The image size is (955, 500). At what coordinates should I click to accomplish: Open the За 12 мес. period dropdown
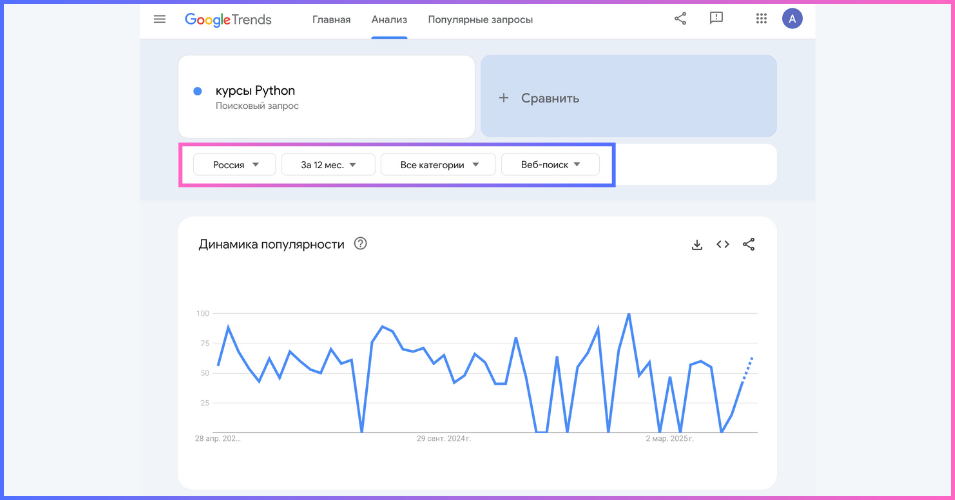pos(328,164)
